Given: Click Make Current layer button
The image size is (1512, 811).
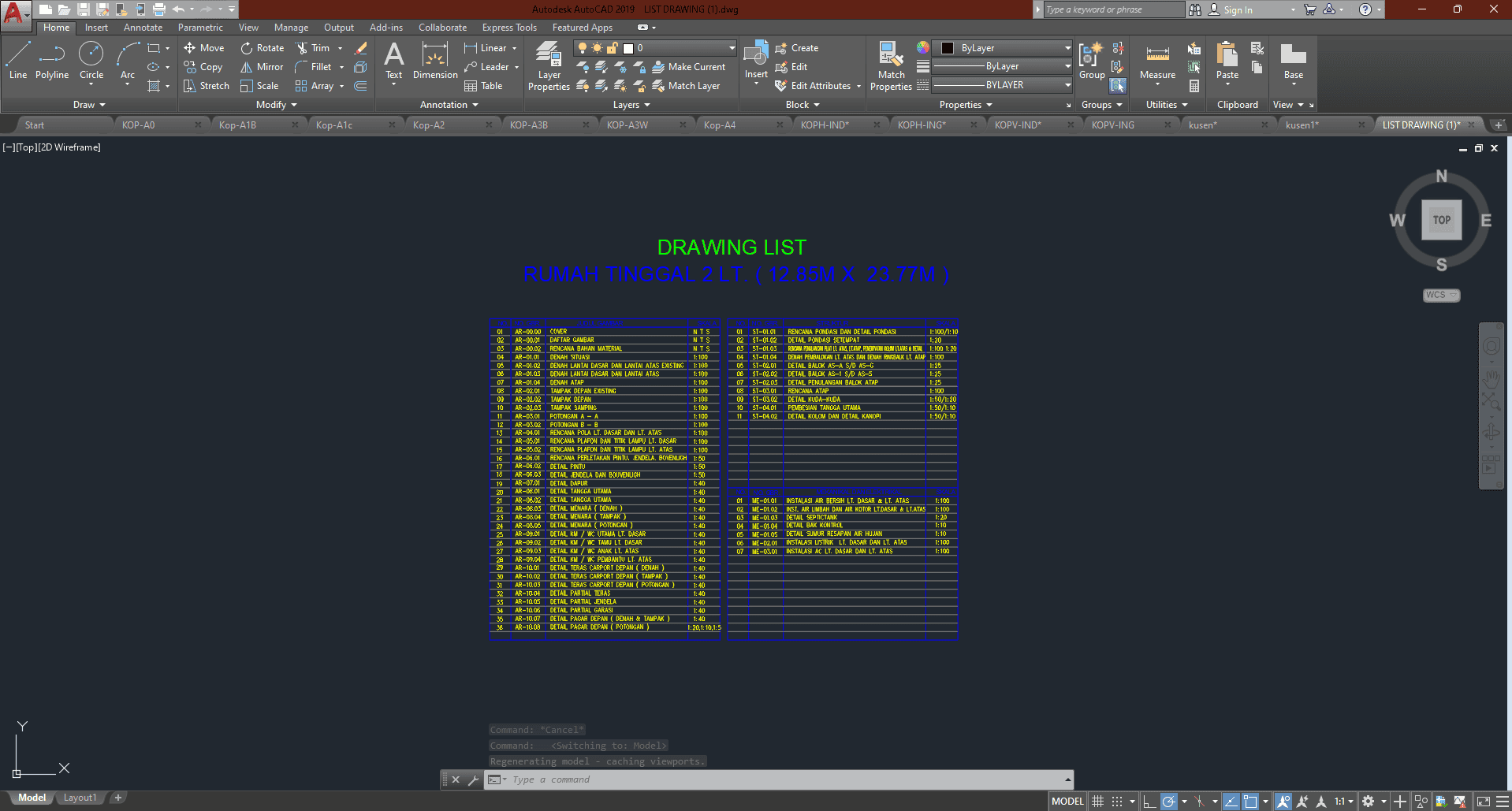Looking at the screenshot, I should coord(689,67).
